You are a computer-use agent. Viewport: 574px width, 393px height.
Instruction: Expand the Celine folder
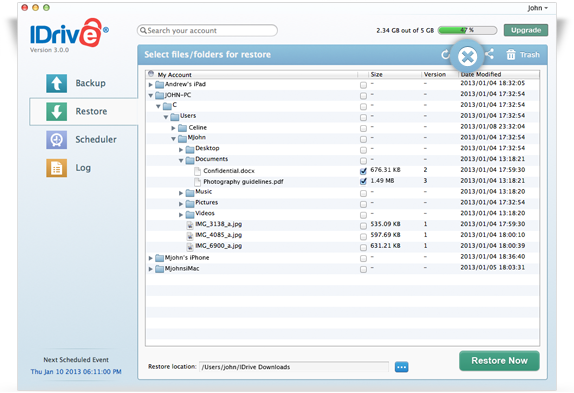(173, 128)
